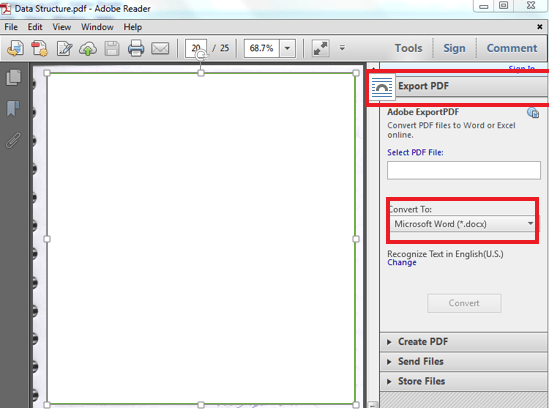Expand the Send Files section
This screenshot has height=411, width=549.
[464, 362]
